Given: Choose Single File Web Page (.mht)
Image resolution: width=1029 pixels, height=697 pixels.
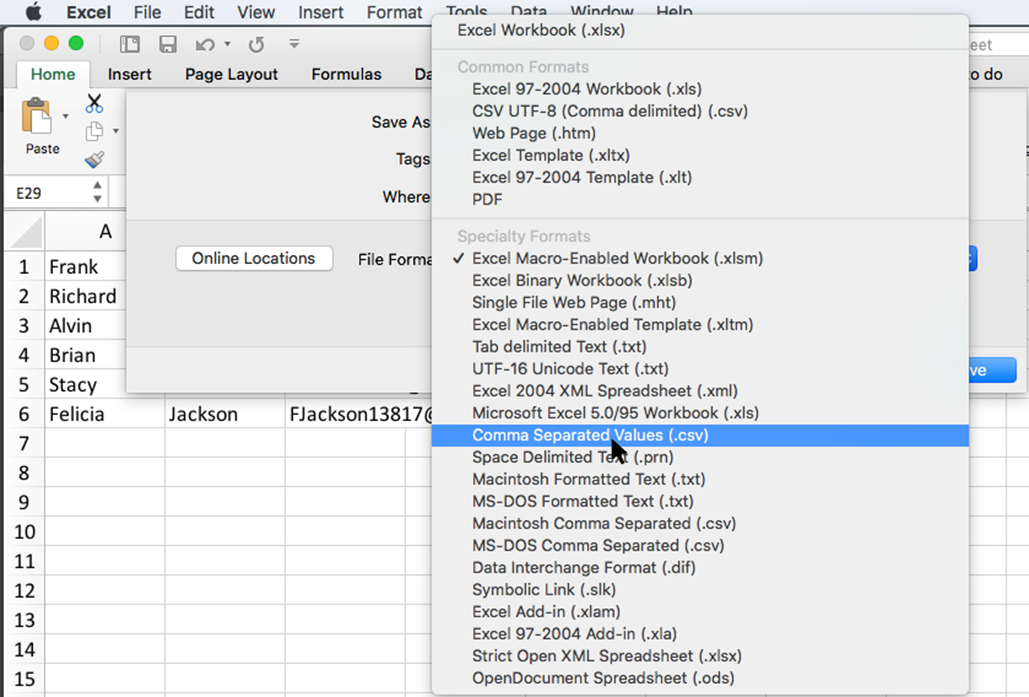Looking at the screenshot, I should [x=700, y=303].
